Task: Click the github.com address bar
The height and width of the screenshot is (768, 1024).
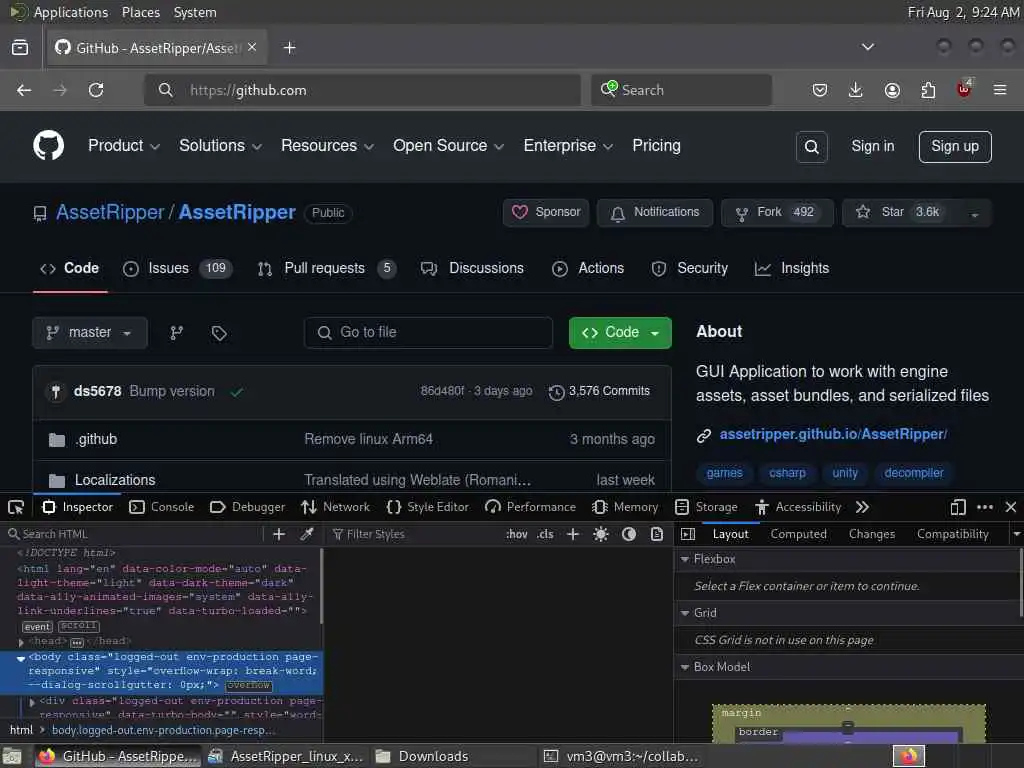Action: (x=362, y=90)
